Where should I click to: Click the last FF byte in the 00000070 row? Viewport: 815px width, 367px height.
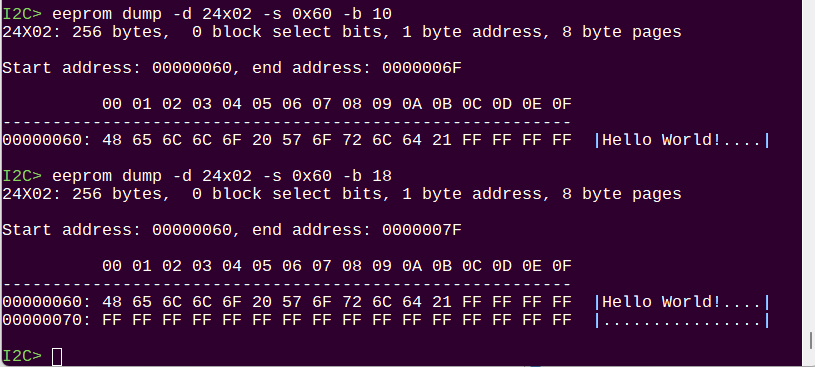pyautogui.click(x=562, y=320)
